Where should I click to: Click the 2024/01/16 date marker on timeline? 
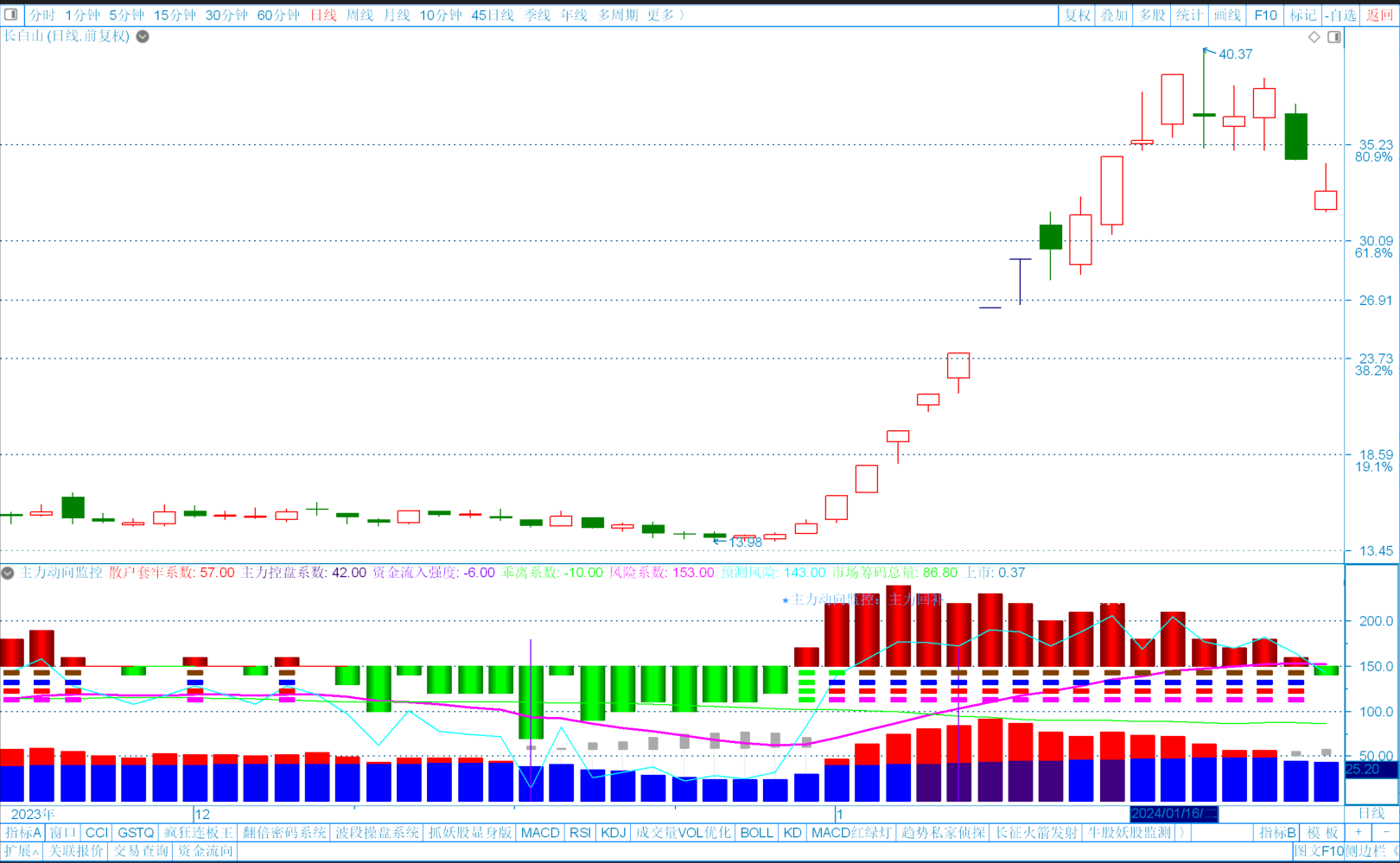(1174, 814)
